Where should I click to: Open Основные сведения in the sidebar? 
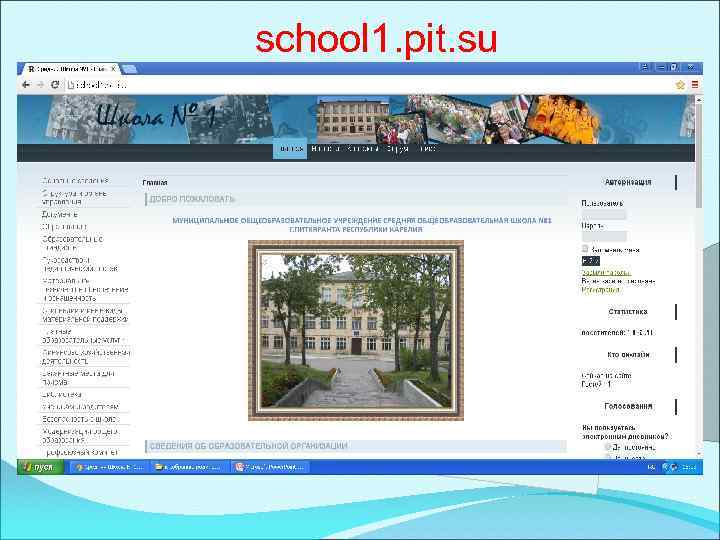pos(75,180)
